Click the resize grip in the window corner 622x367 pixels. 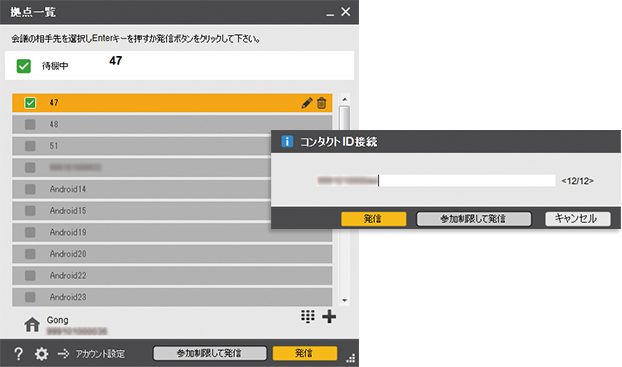pyautogui.click(x=351, y=358)
